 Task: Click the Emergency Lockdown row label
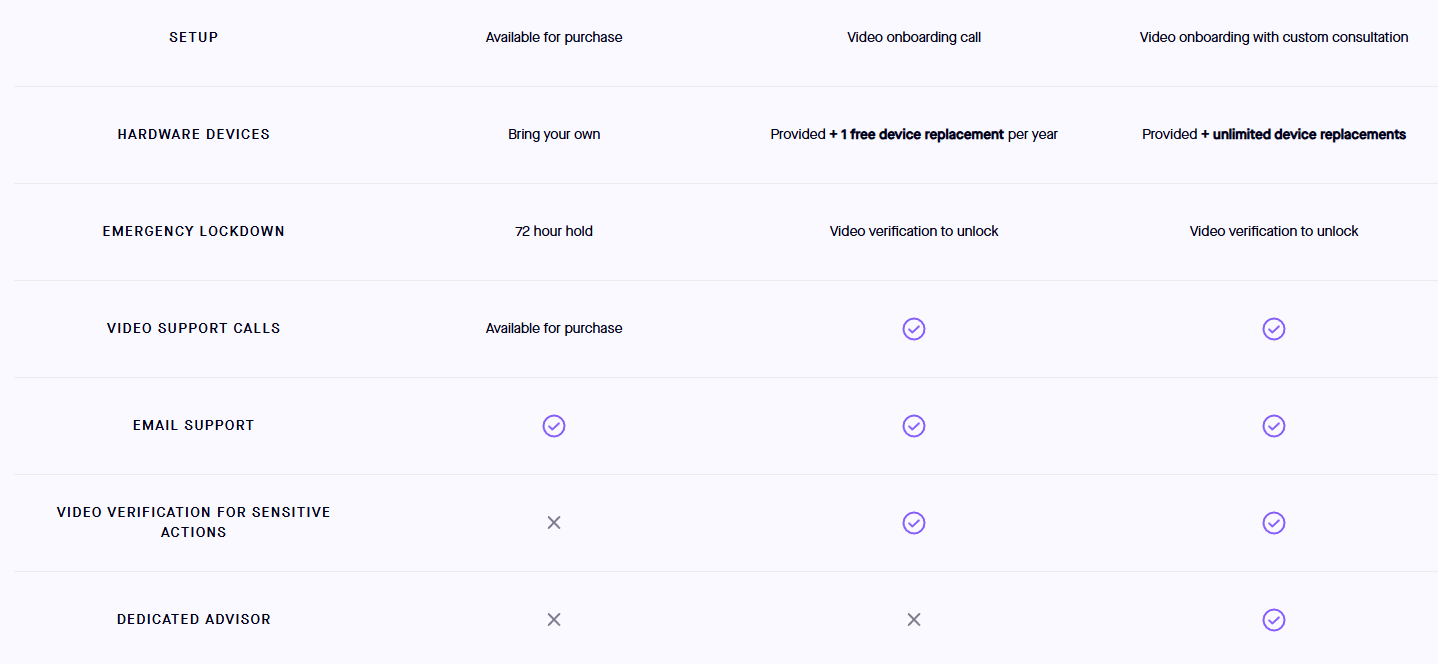point(194,231)
